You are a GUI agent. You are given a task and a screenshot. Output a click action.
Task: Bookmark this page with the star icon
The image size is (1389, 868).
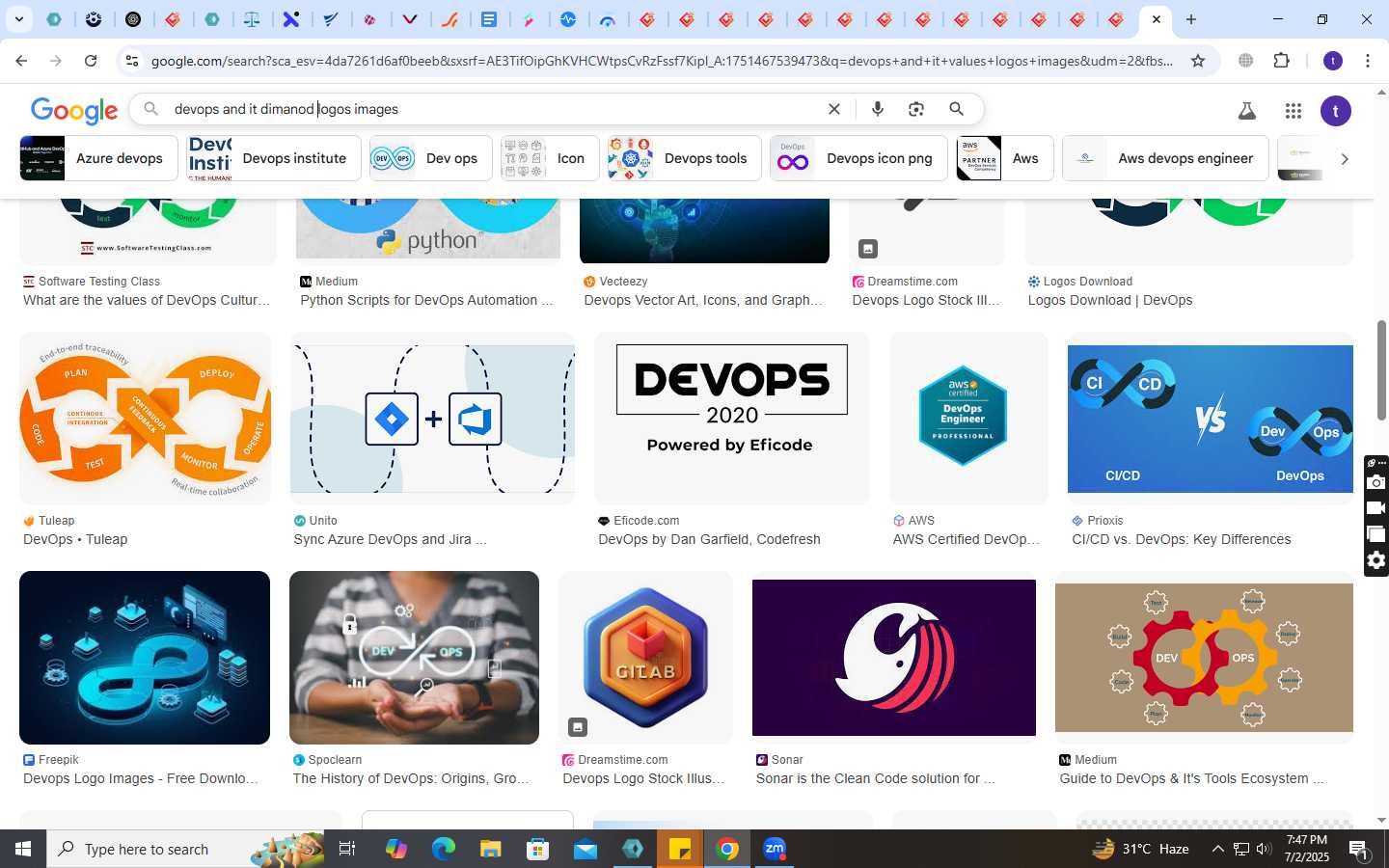pos(1198,61)
